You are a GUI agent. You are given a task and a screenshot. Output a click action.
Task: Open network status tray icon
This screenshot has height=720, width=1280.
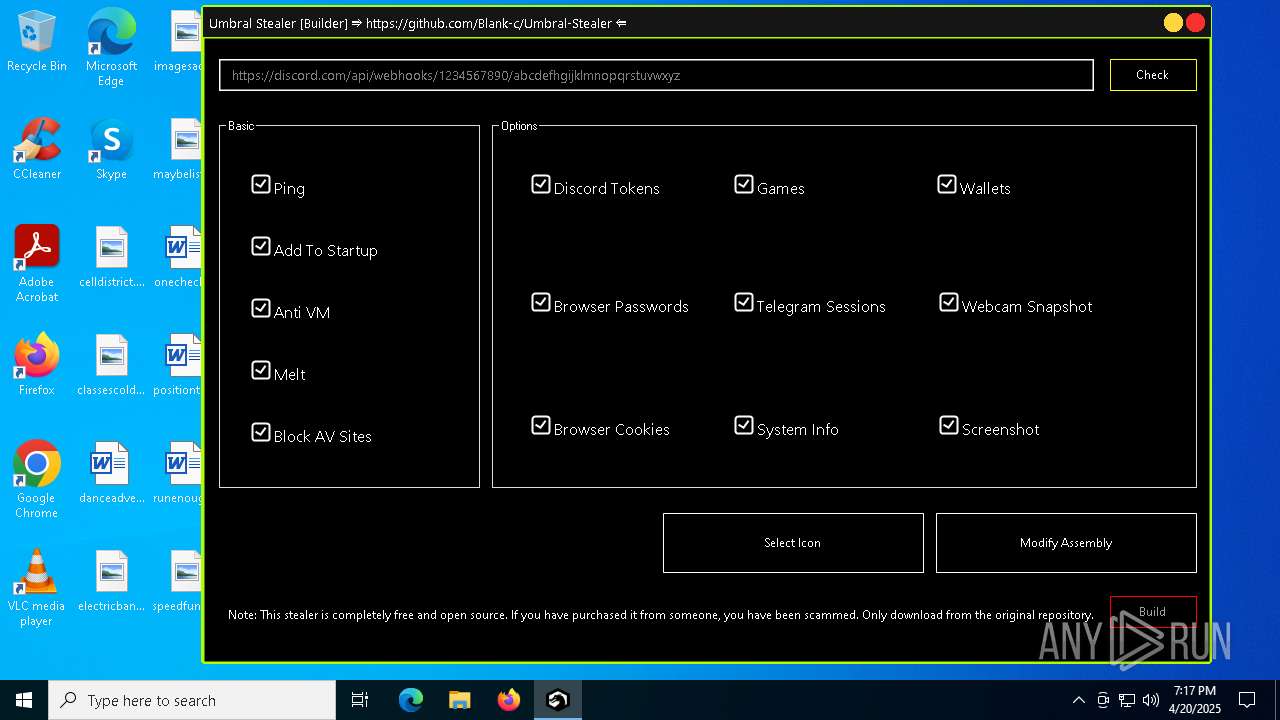(x=1127, y=700)
